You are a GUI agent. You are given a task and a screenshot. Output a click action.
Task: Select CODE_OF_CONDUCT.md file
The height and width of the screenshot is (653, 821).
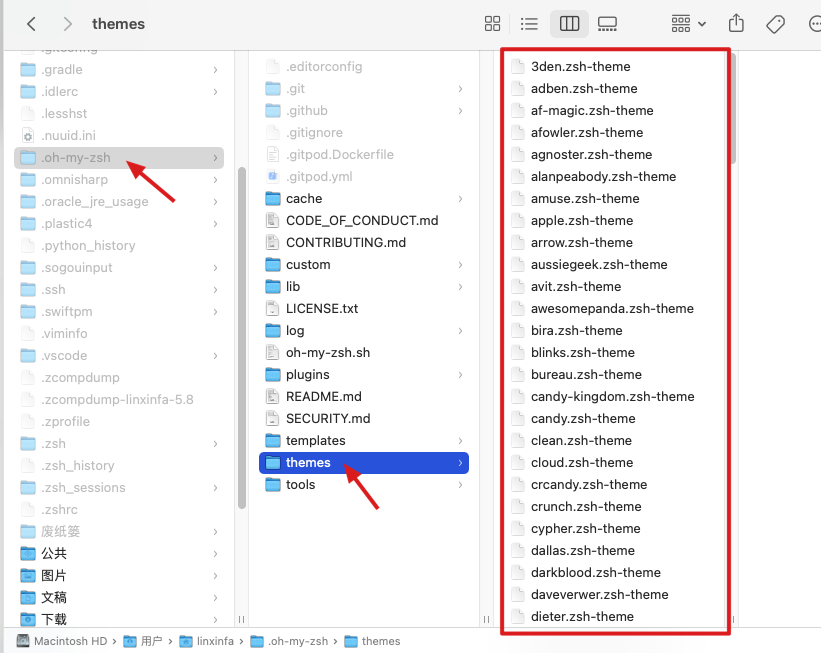point(364,220)
